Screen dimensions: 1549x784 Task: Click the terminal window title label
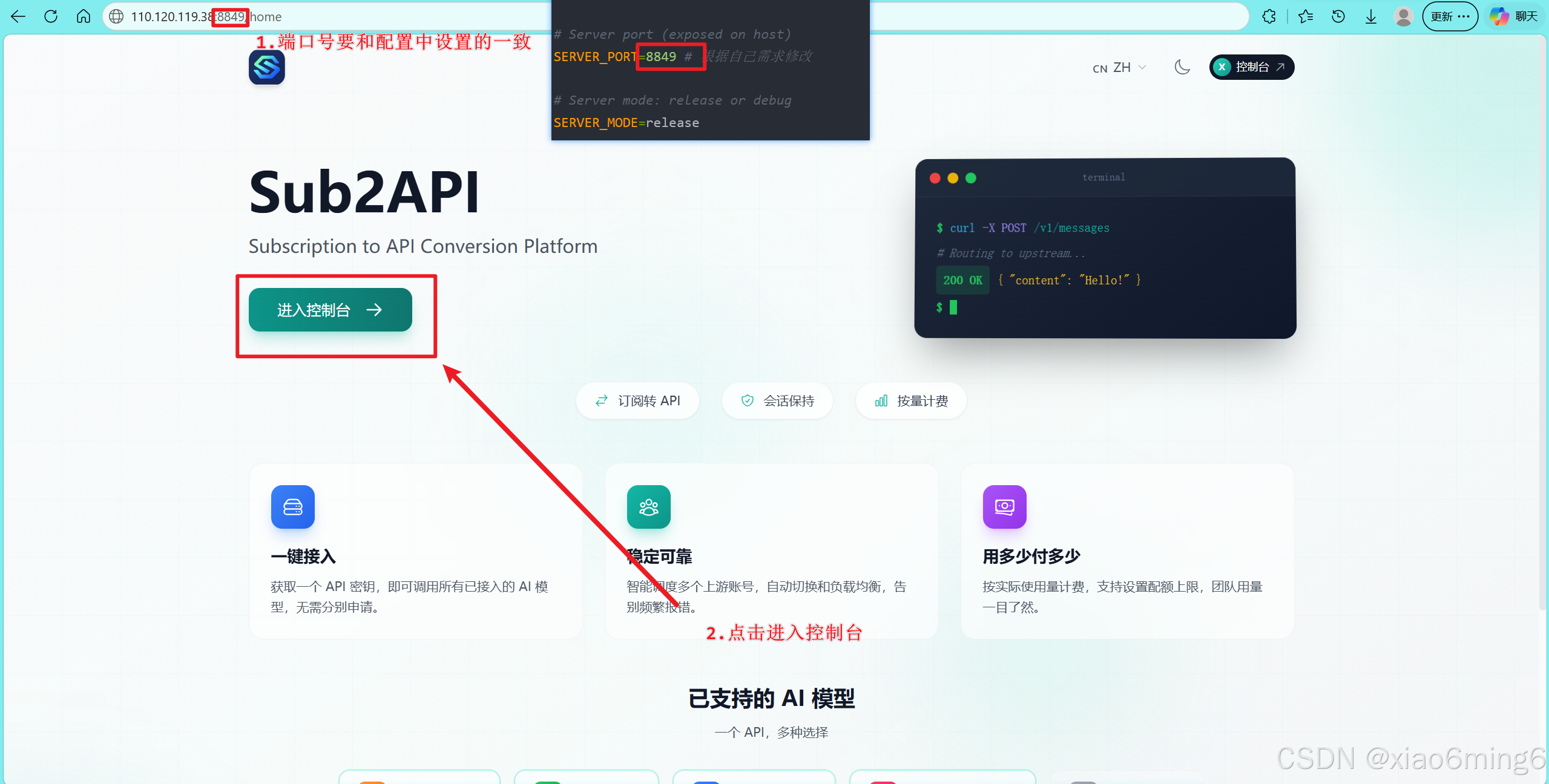coord(1103,177)
